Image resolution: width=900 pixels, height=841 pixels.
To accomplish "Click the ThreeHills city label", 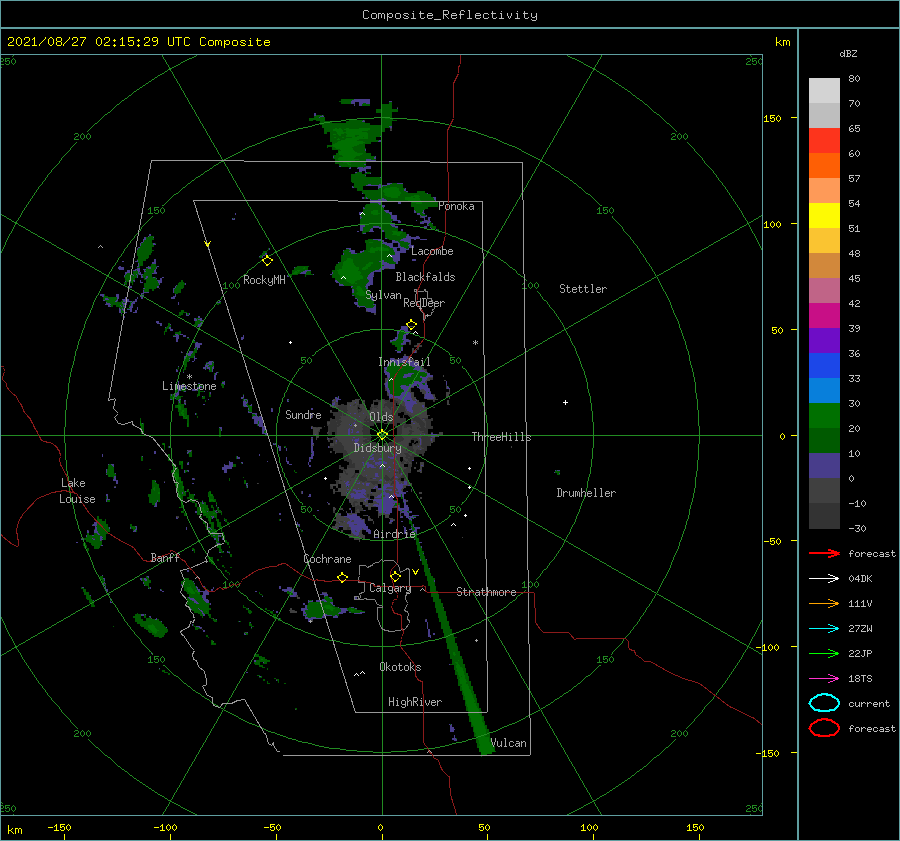I will pyautogui.click(x=501, y=437).
